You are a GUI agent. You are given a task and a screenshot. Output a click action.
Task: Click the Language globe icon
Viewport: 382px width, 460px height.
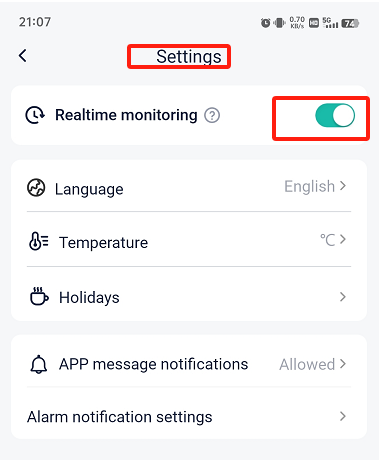pos(36,188)
